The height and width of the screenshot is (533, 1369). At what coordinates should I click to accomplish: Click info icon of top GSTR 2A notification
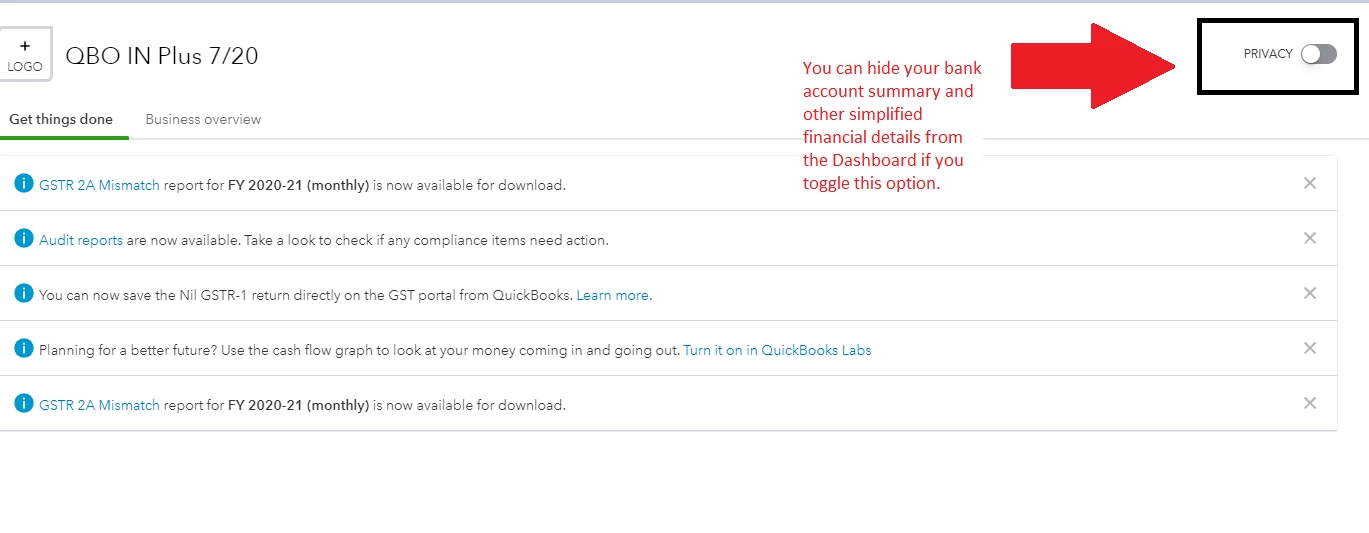tap(24, 184)
